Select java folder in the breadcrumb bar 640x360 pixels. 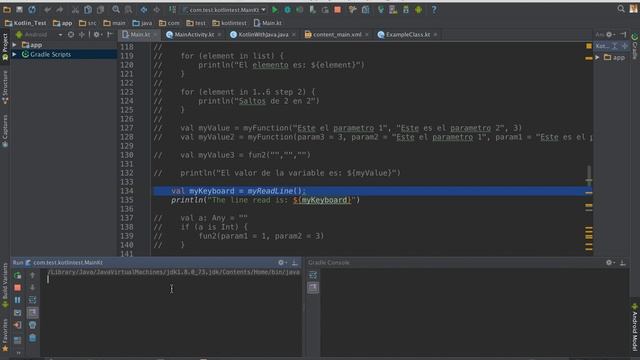[142, 23]
